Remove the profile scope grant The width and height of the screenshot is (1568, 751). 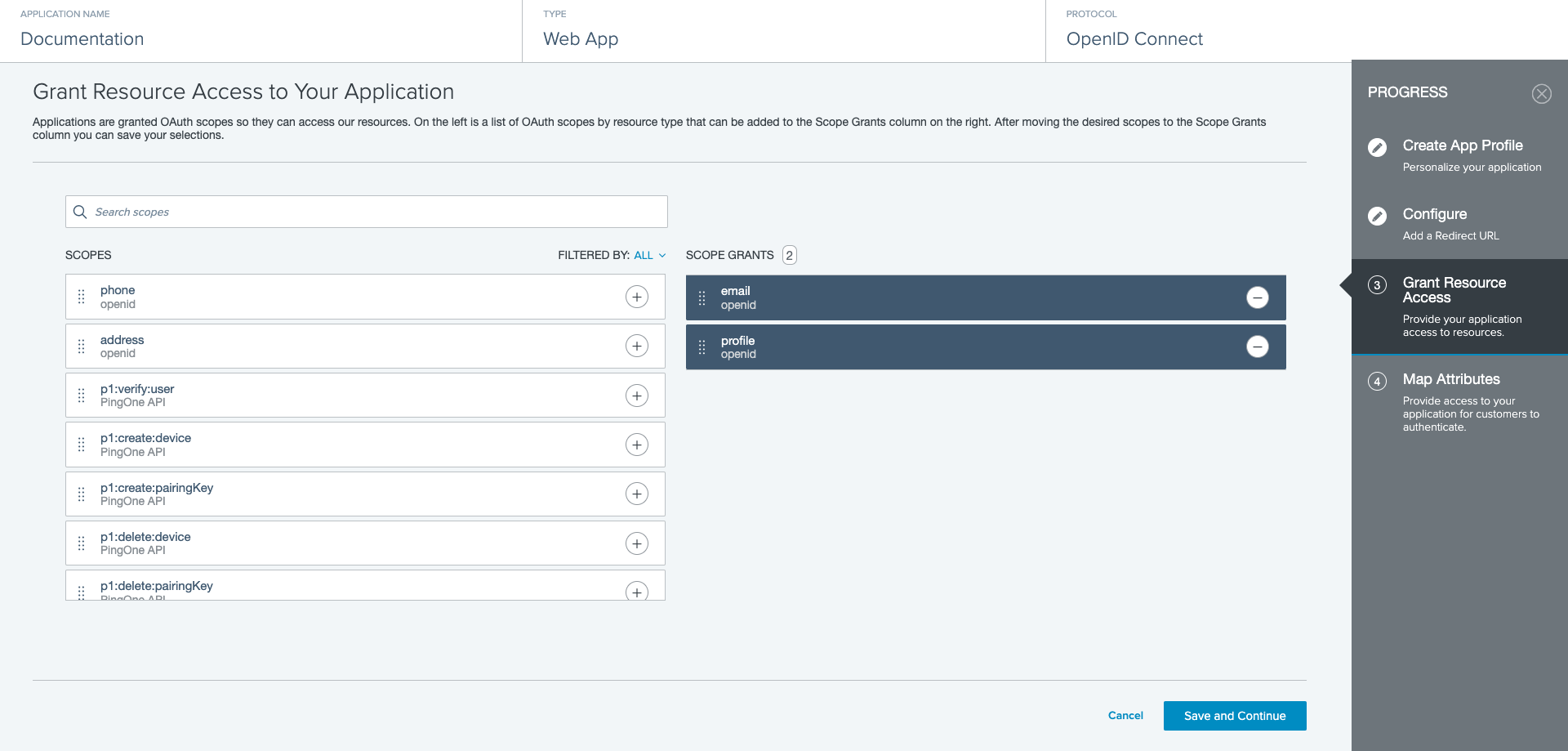[x=1257, y=346]
